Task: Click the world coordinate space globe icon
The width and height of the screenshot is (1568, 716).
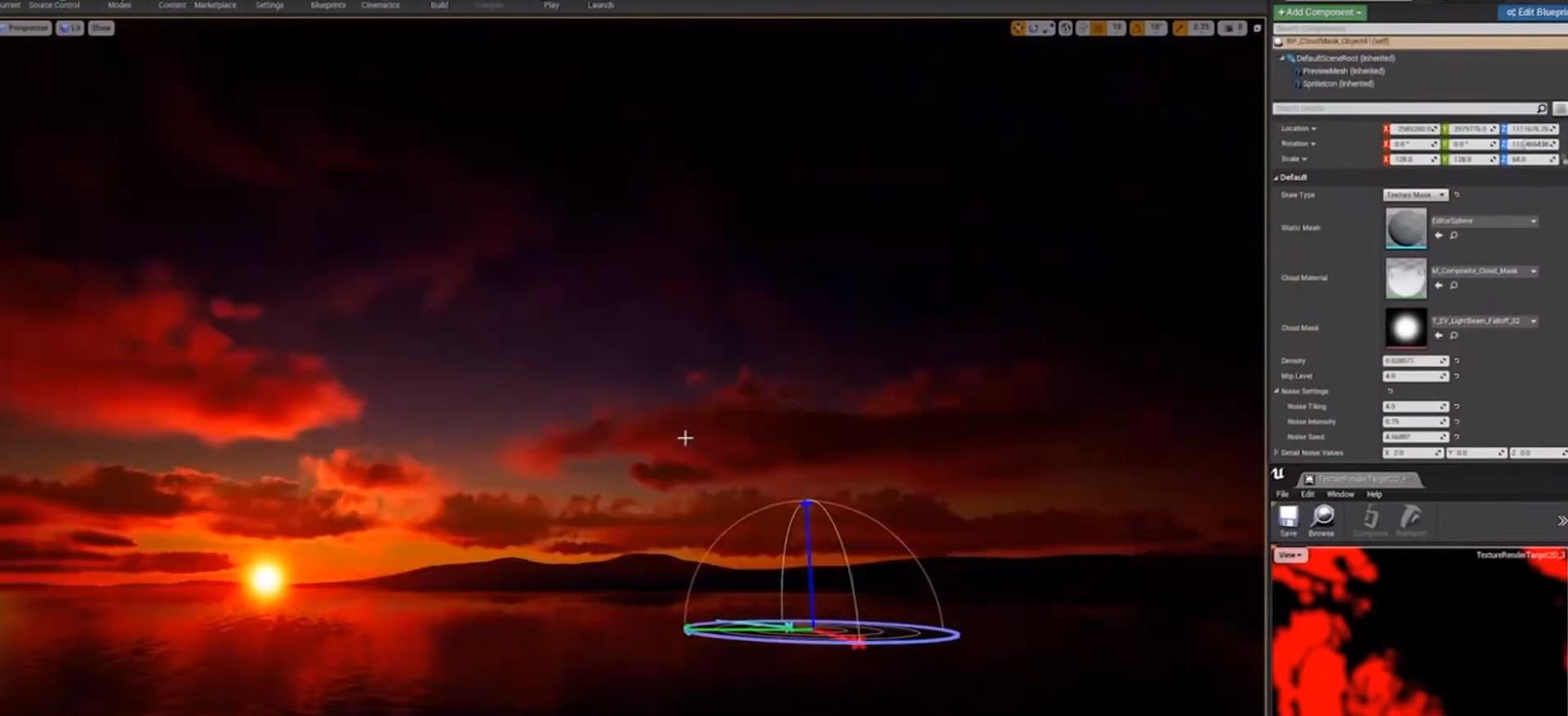Action: (1065, 28)
